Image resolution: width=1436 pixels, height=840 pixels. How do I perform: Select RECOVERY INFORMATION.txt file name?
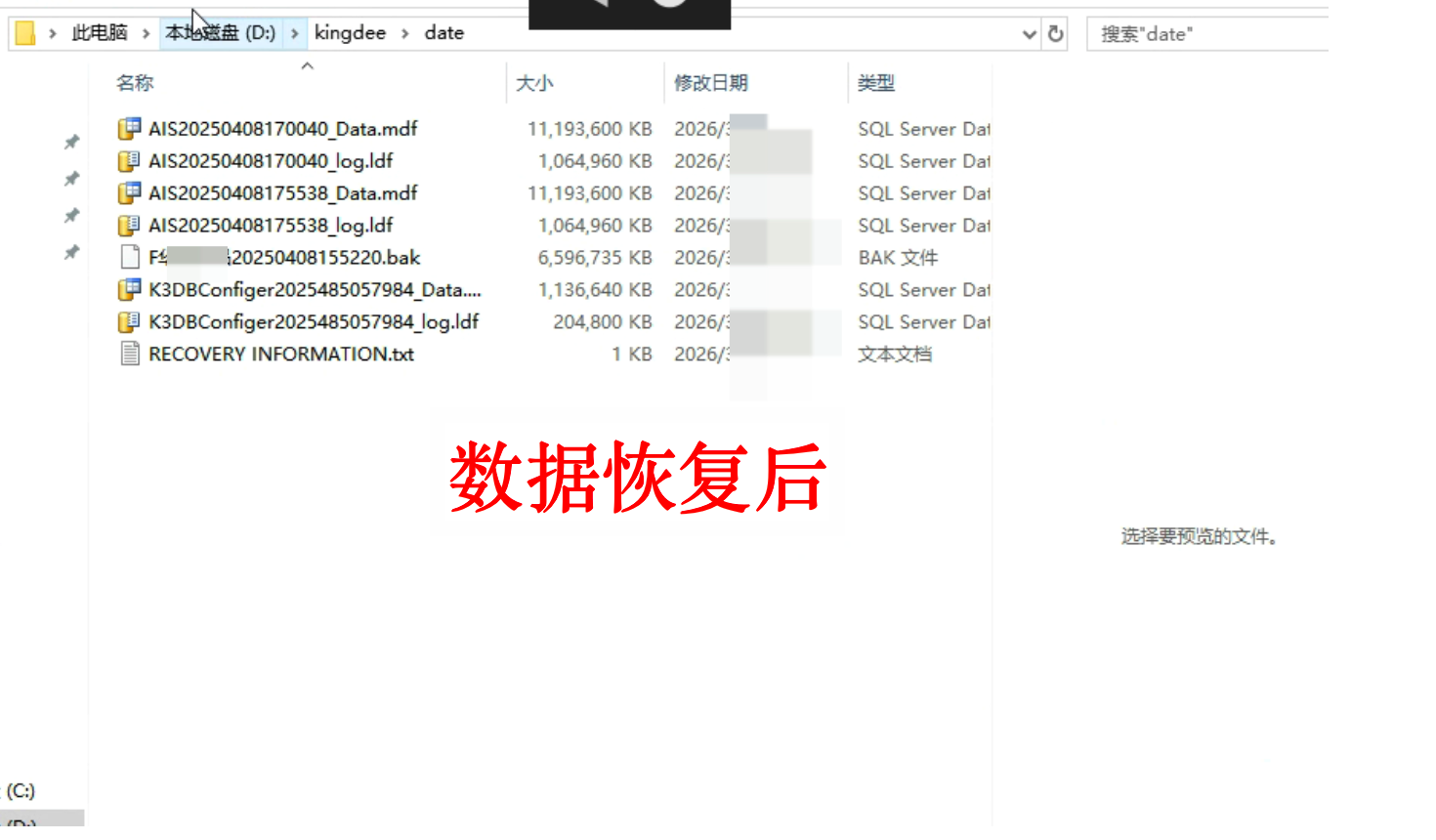pos(281,355)
